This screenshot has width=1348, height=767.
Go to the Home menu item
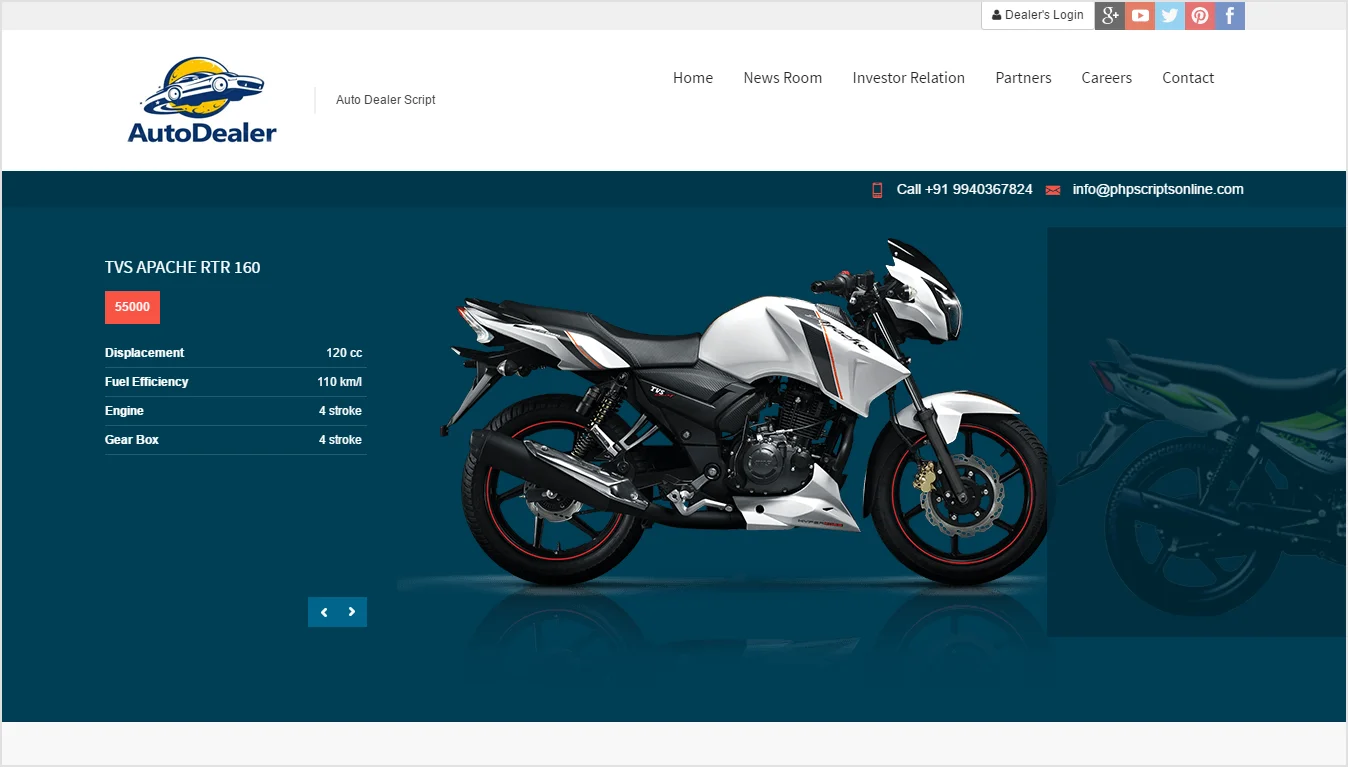point(693,78)
